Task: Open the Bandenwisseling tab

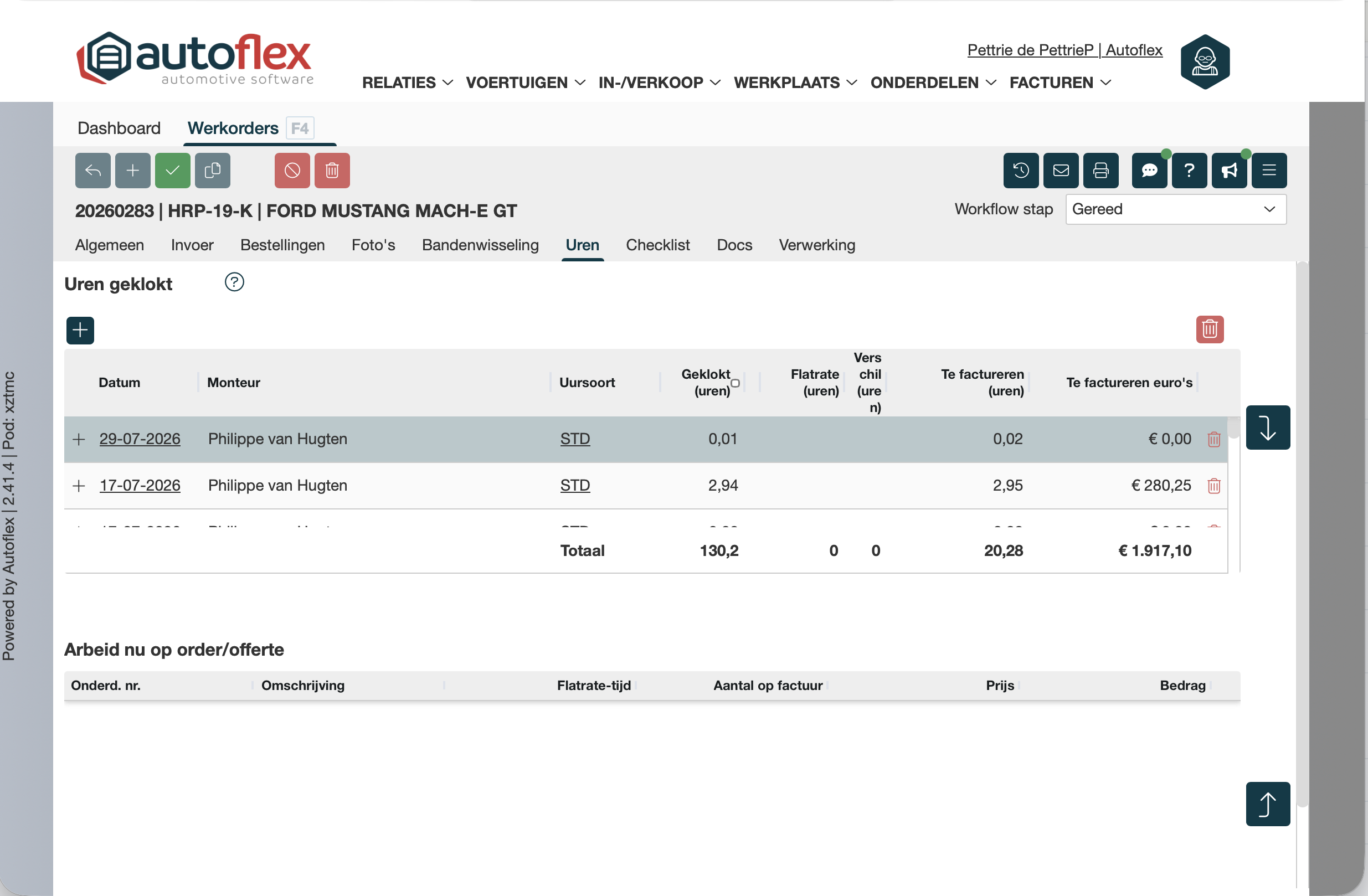Action: tap(480, 245)
